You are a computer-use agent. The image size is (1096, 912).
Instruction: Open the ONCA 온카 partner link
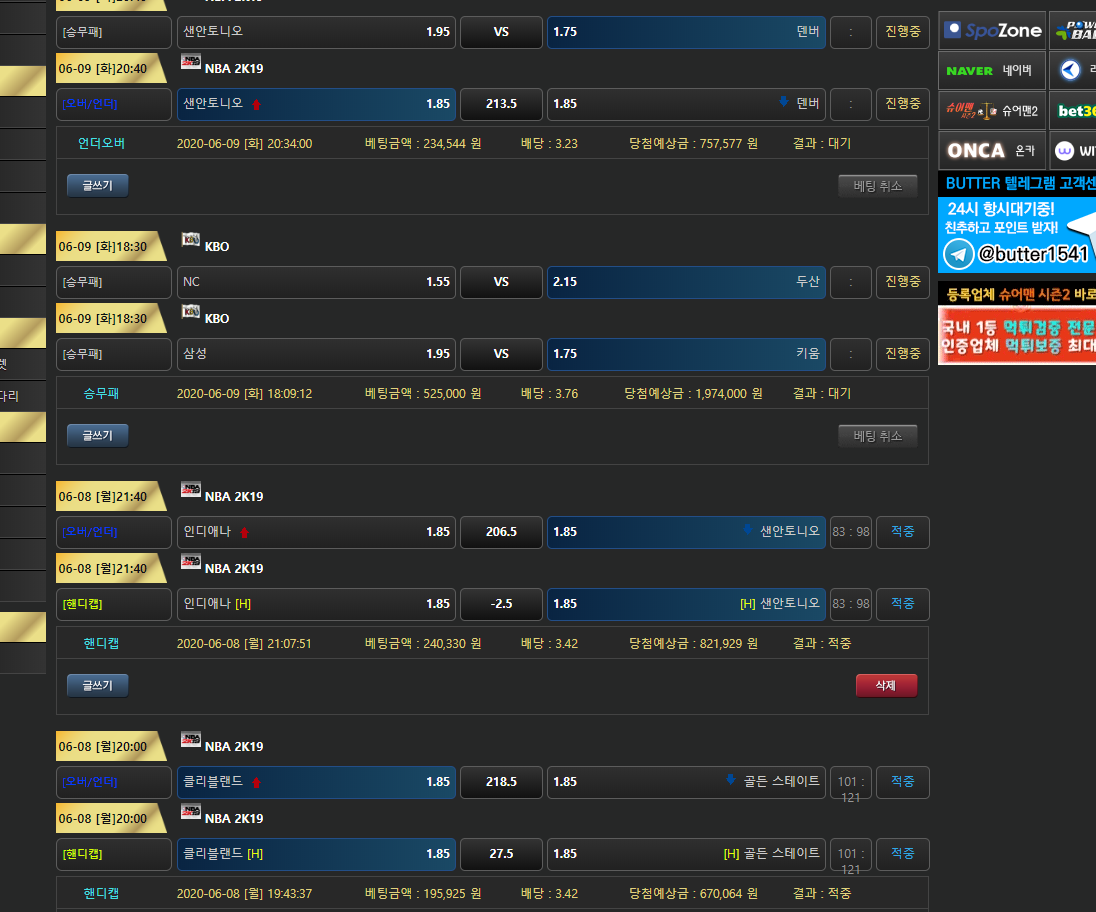click(x=992, y=151)
